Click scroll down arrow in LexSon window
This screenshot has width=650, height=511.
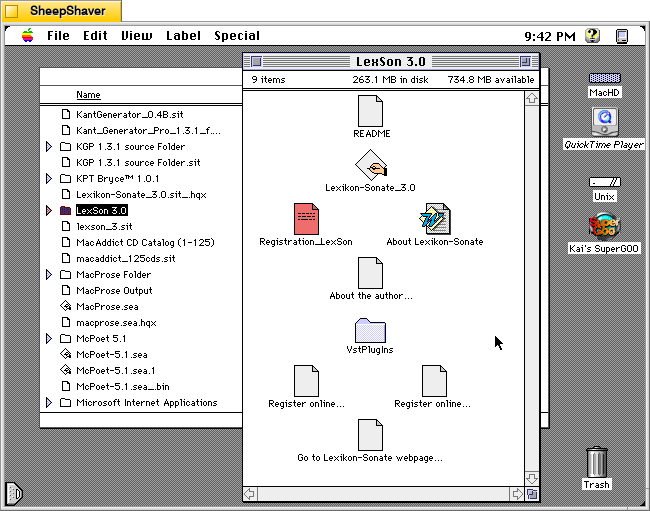(x=532, y=479)
